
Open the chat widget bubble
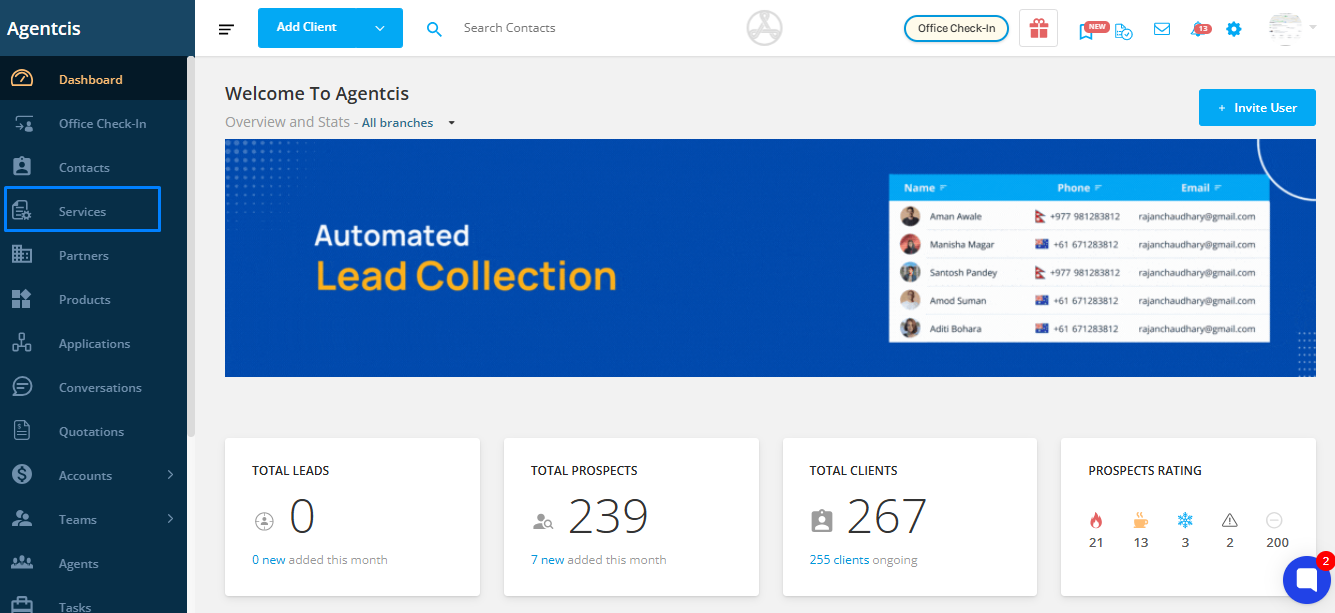(x=1307, y=580)
